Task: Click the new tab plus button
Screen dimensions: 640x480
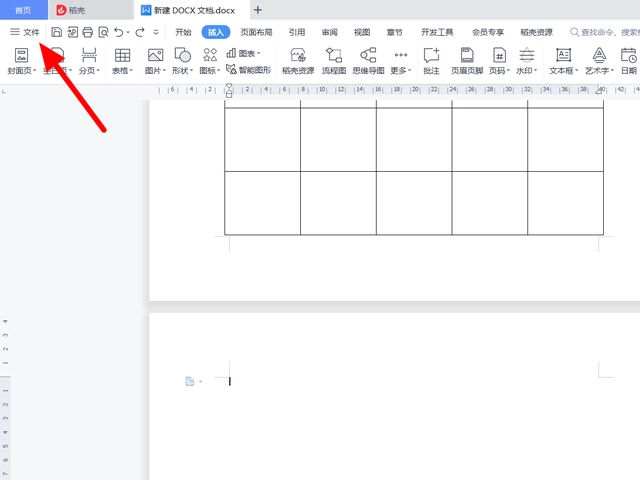Action: pos(257,10)
